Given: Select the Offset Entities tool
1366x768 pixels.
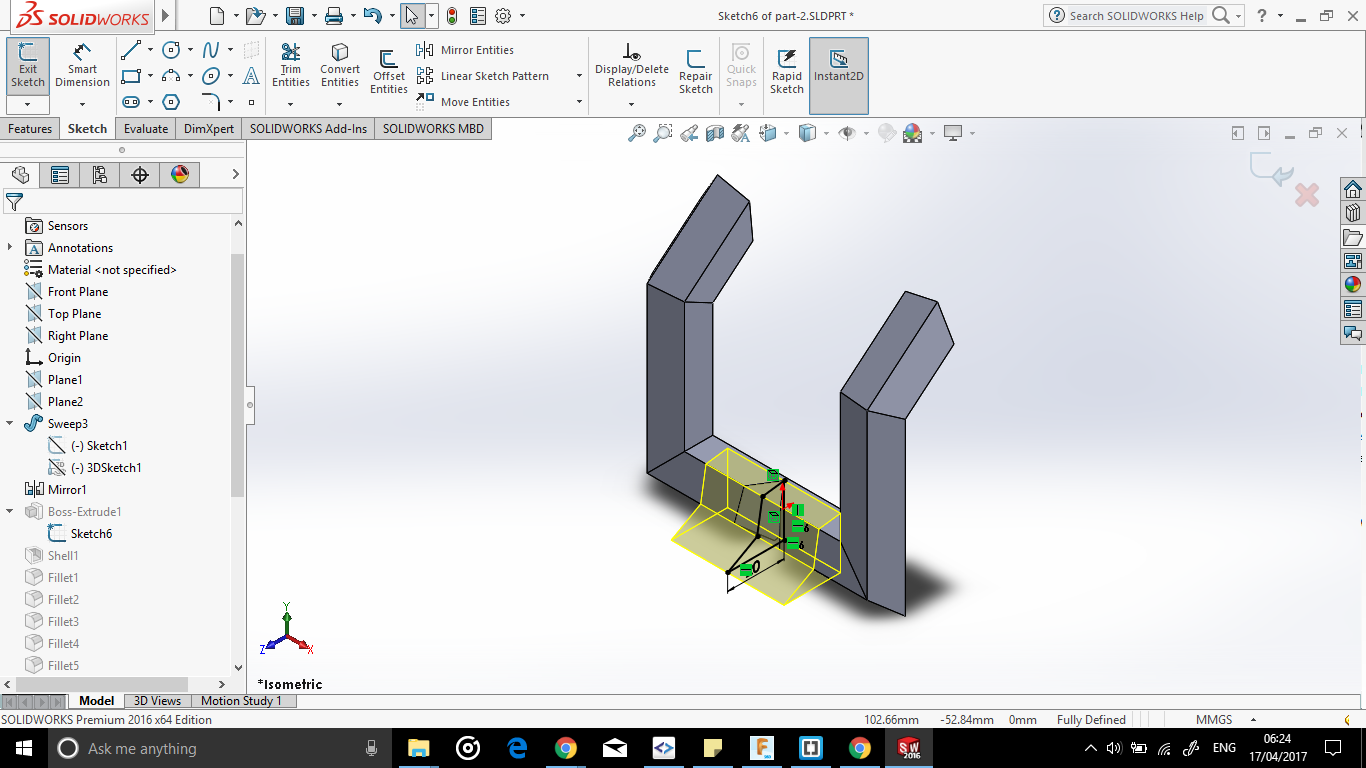Looking at the screenshot, I should 389,72.
